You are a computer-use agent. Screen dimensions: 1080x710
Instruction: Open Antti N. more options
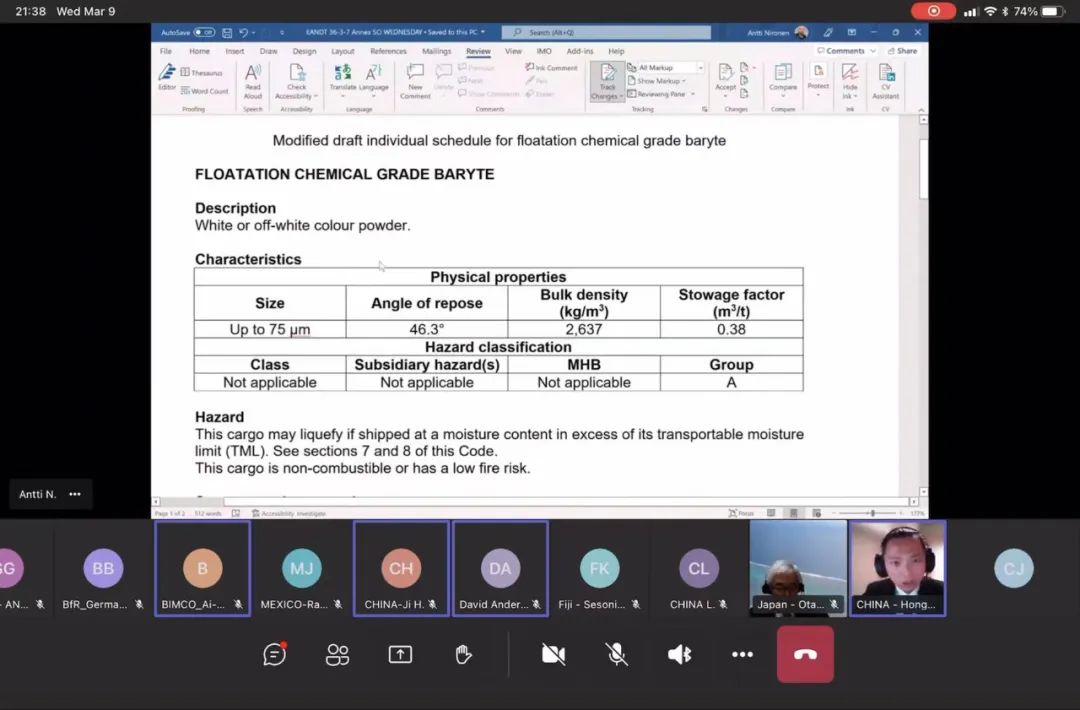click(75, 494)
